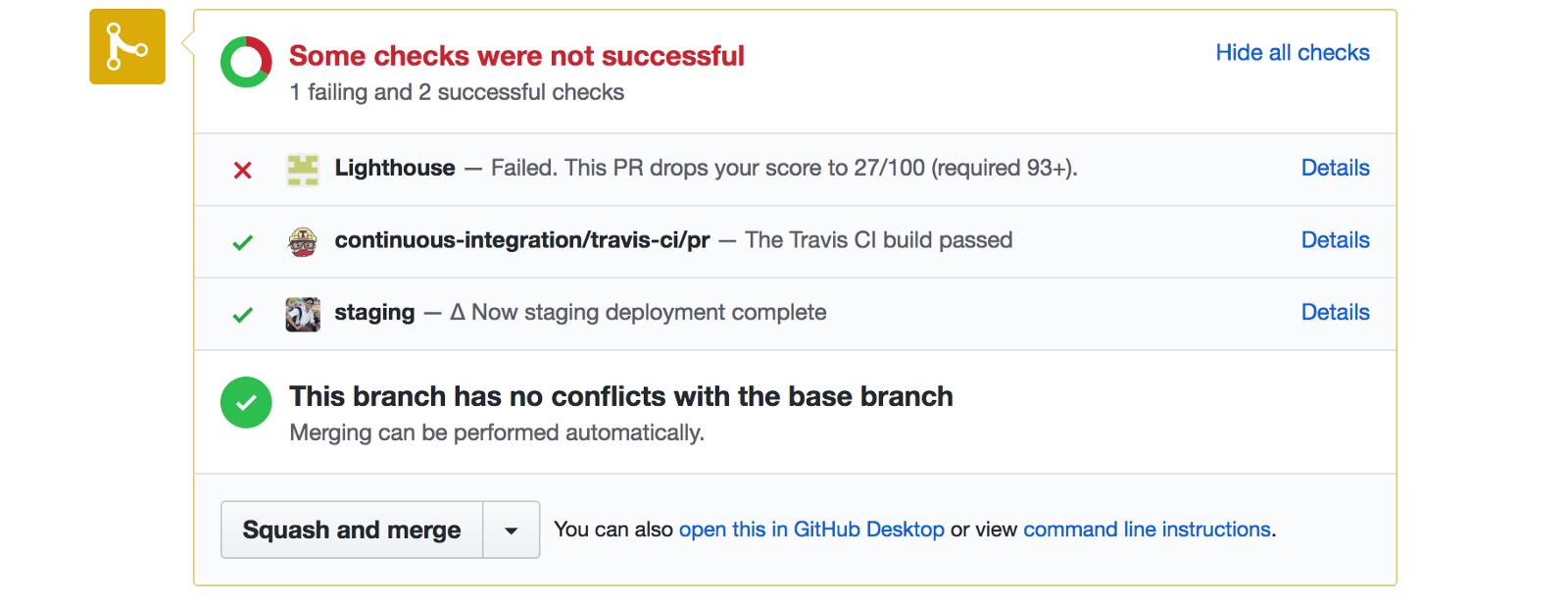Open the merge method dropdown arrow
The image size is (1568, 607).
(511, 531)
